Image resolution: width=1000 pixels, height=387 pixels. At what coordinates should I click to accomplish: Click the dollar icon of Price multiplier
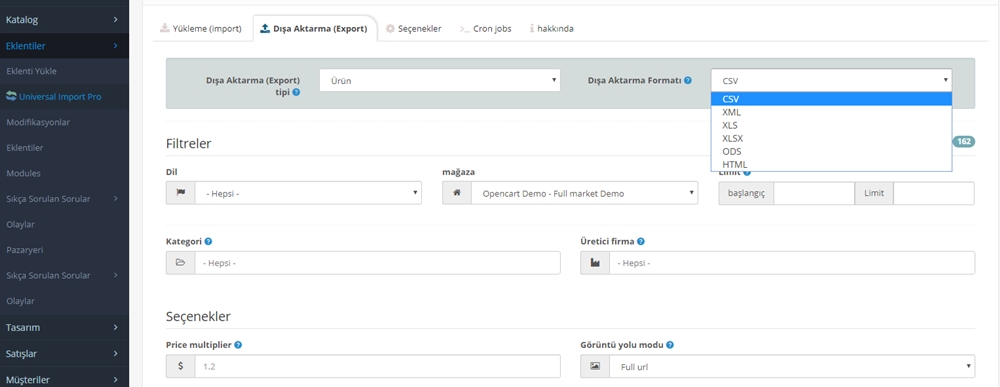point(180,367)
